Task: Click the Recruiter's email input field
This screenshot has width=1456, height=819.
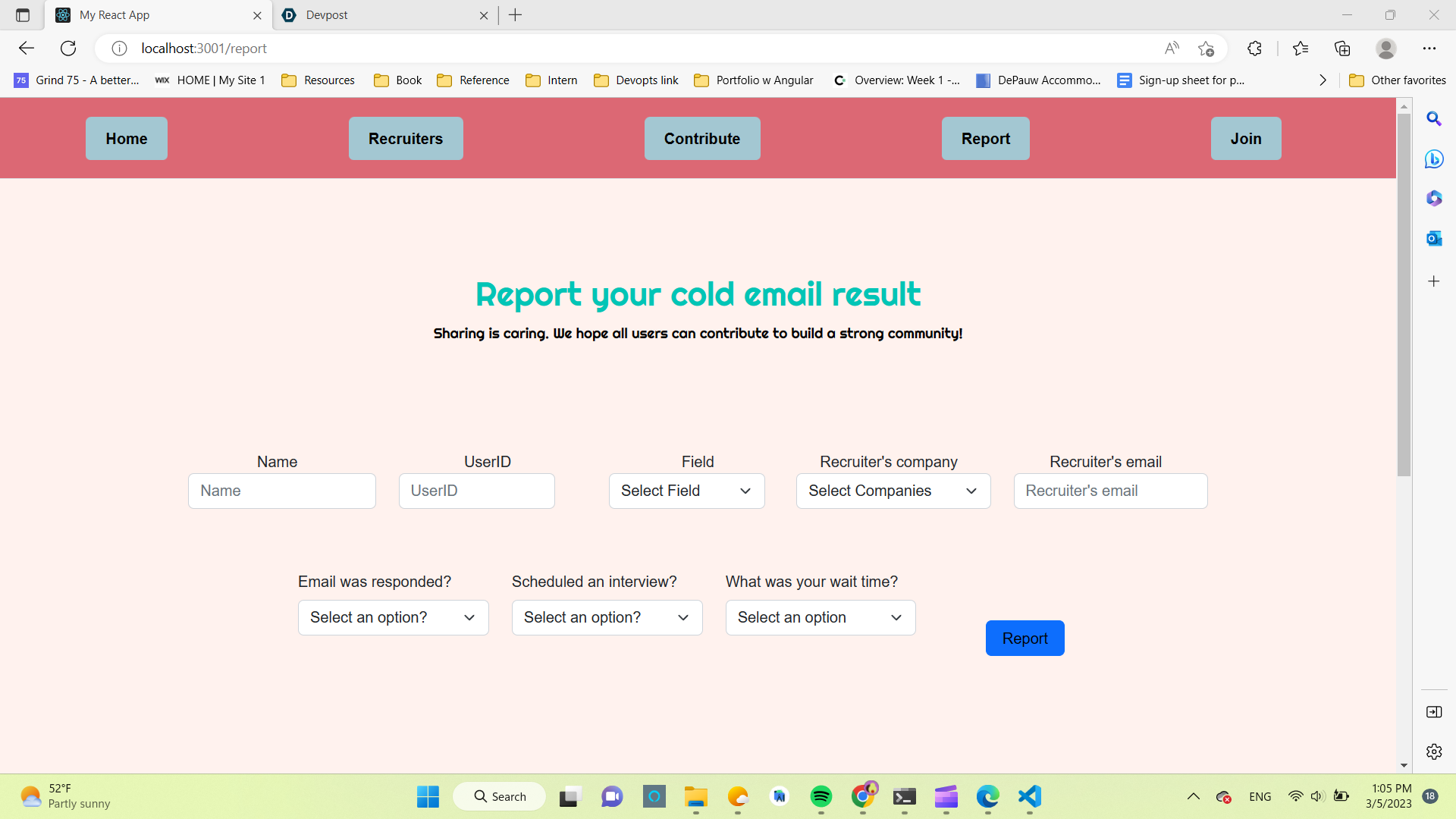Action: click(1109, 491)
